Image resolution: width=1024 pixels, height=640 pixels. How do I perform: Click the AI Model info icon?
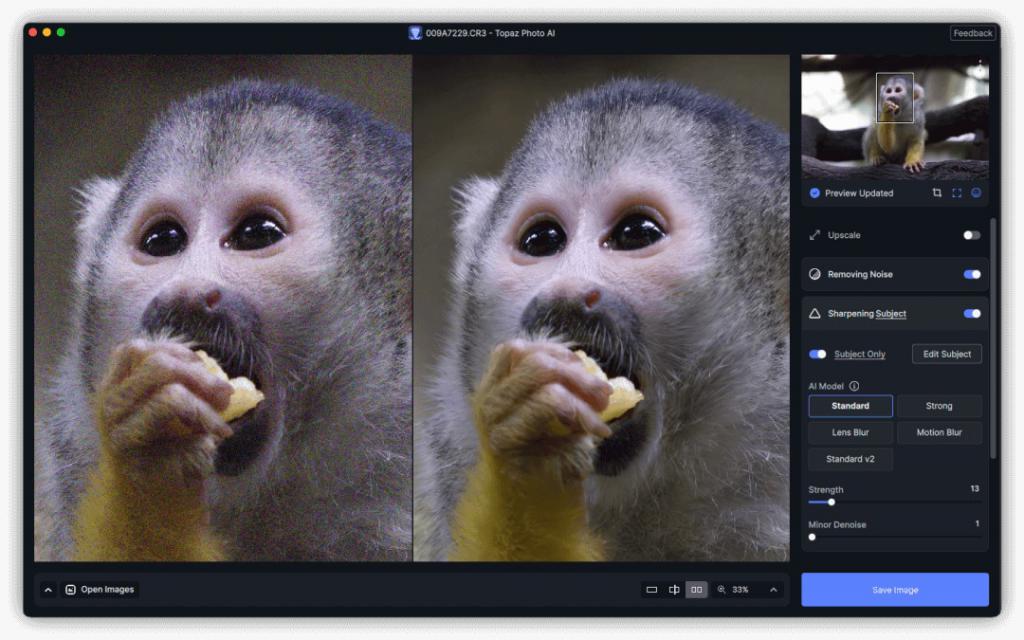tap(854, 386)
